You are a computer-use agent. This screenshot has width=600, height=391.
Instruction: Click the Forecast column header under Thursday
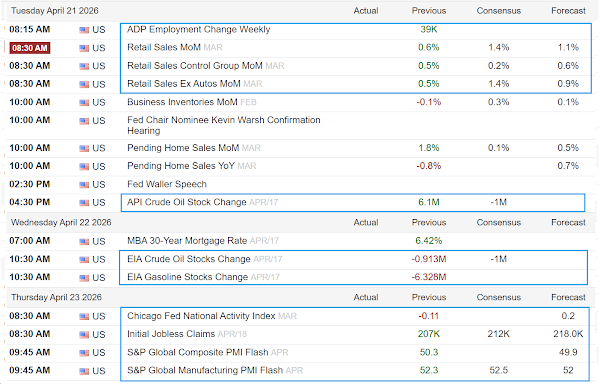(x=568, y=297)
